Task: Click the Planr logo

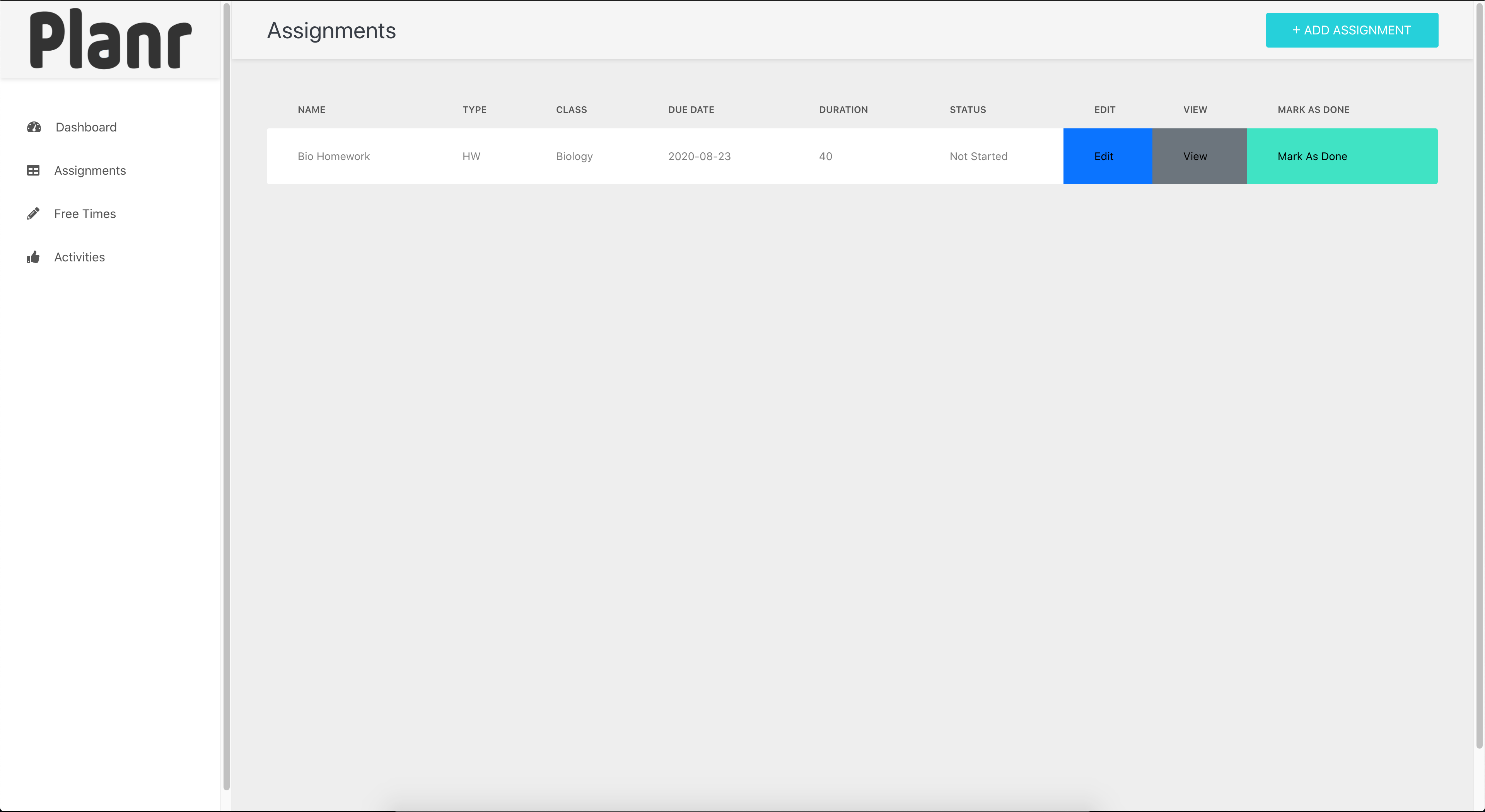Action: pos(110,40)
